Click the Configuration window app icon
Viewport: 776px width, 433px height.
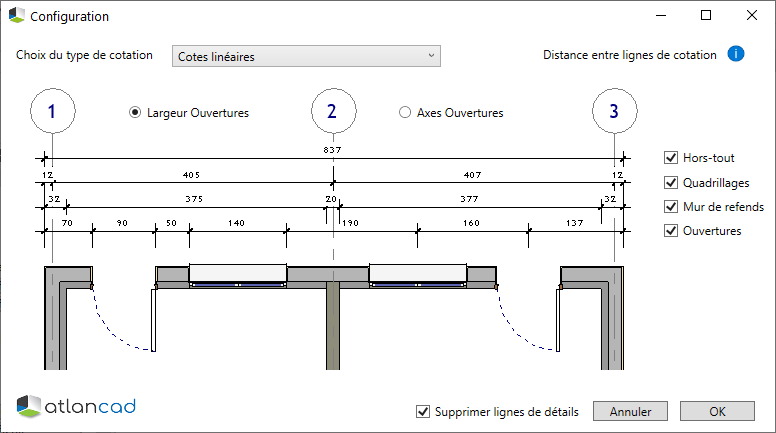16,15
